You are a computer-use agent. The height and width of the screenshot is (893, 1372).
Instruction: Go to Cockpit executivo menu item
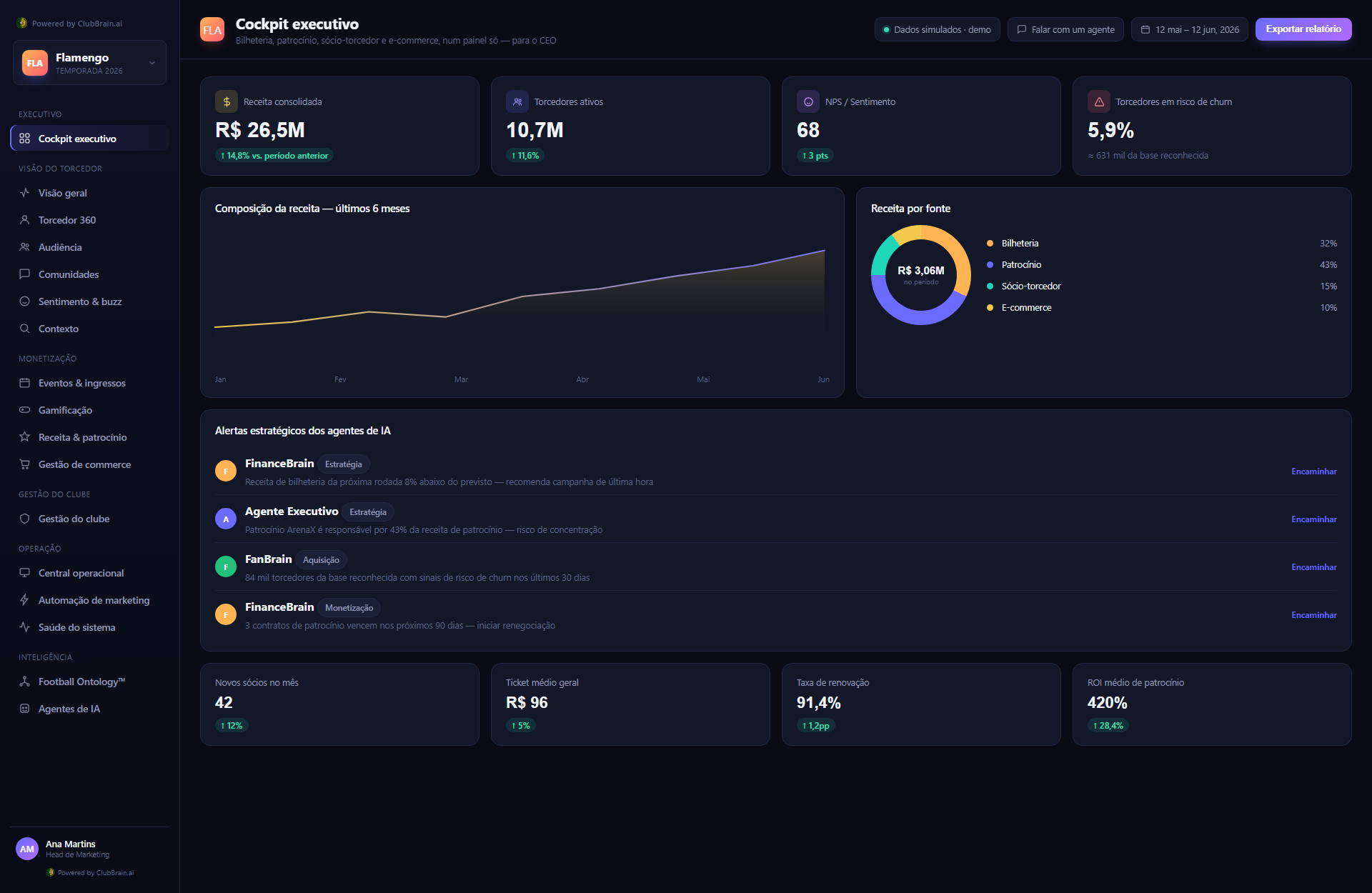click(89, 139)
